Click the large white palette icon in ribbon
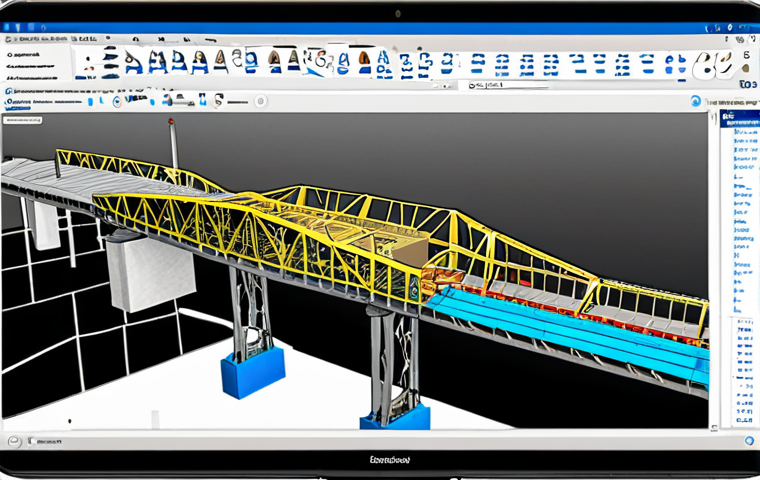The height and width of the screenshot is (480, 760). click(x=712, y=64)
